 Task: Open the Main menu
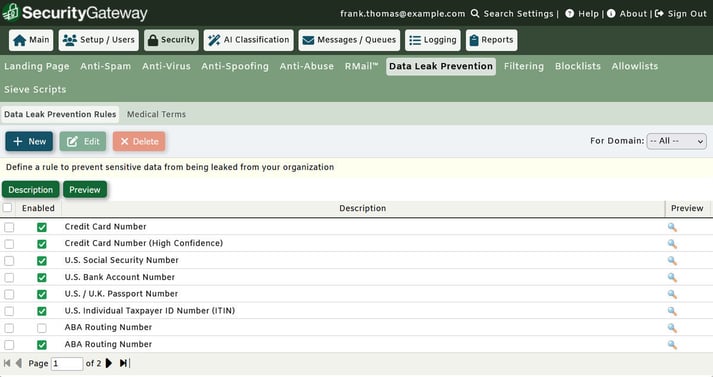click(31, 40)
